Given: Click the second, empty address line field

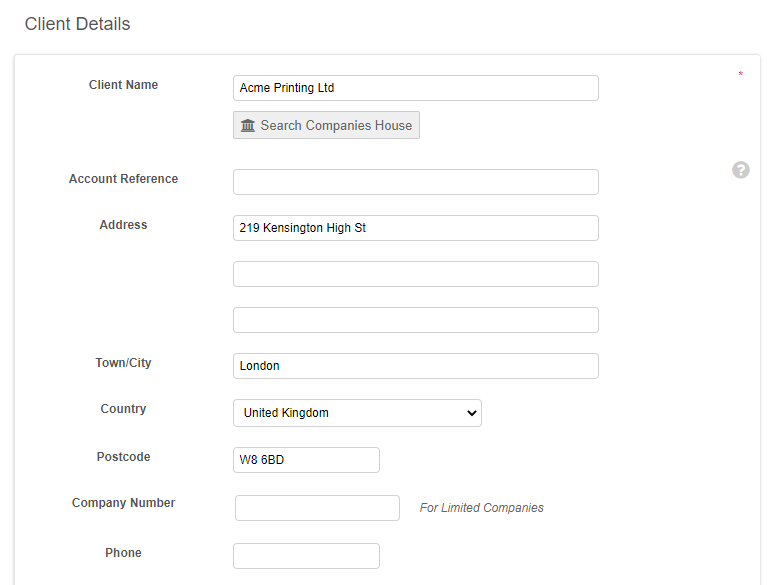Looking at the screenshot, I should [x=415, y=274].
